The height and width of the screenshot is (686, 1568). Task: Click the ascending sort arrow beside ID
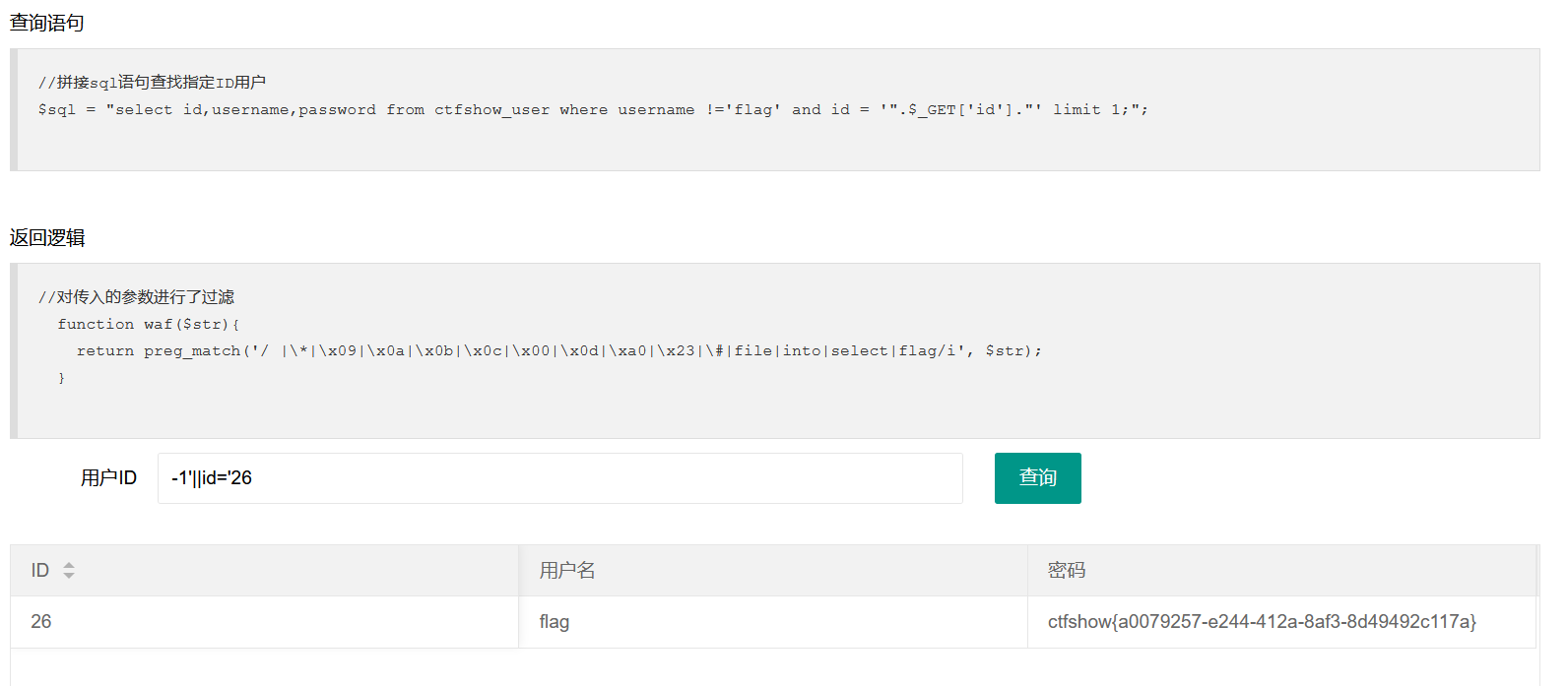(69, 565)
